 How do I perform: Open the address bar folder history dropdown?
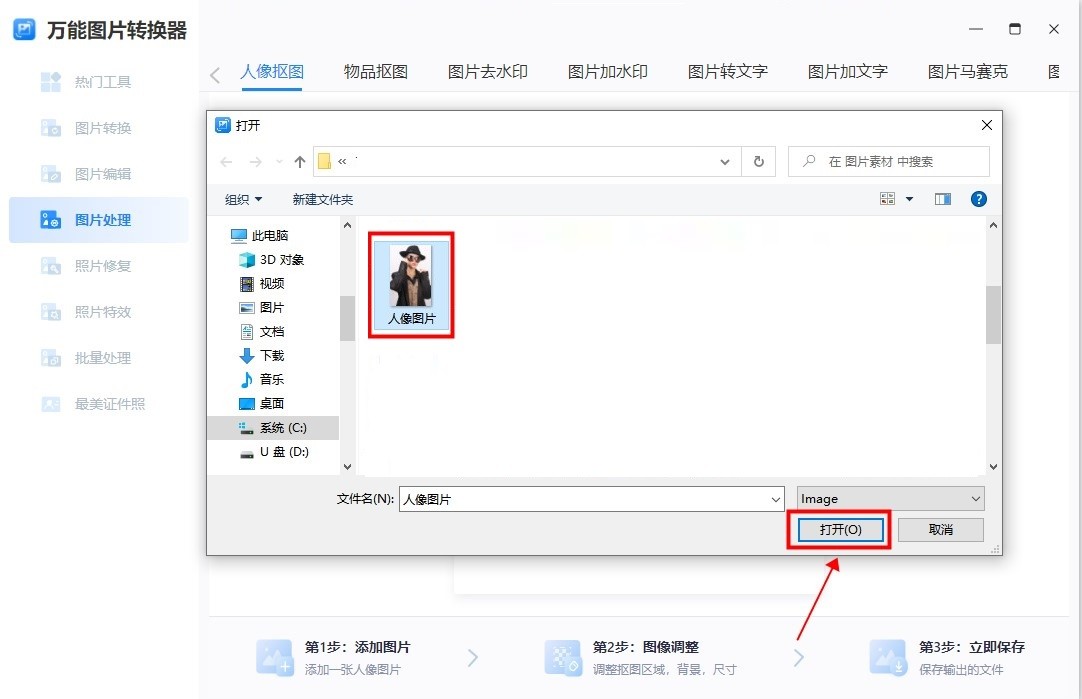click(x=724, y=160)
